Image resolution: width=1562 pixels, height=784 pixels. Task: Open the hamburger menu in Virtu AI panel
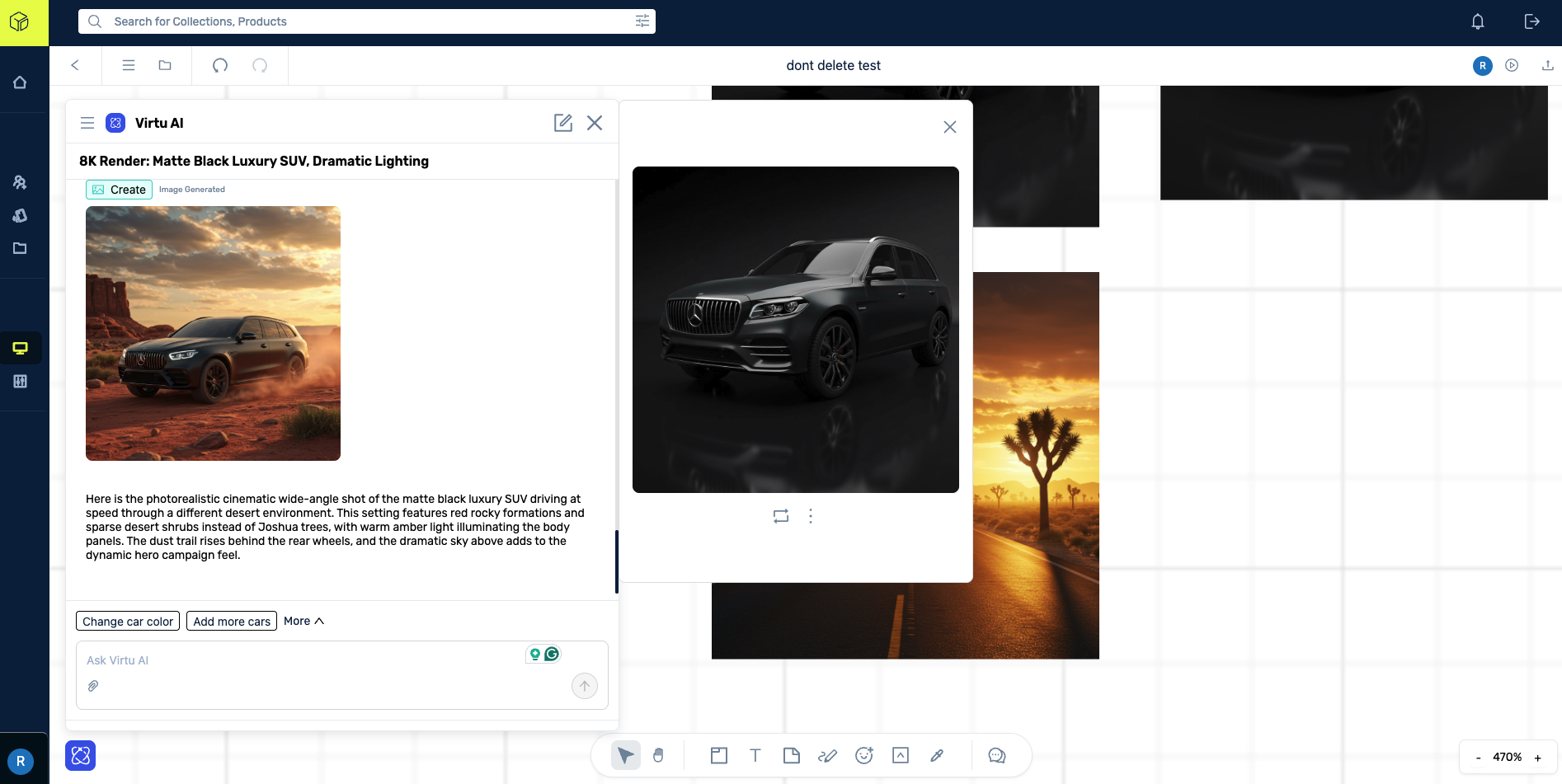87,123
